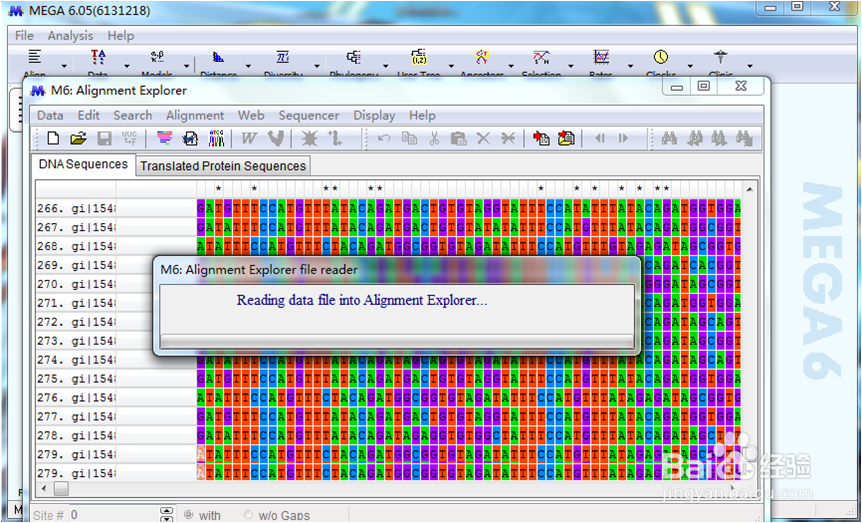862x523 pixels.
Task: Open the Help menu in MEGA window
Action: pos(120,36)
